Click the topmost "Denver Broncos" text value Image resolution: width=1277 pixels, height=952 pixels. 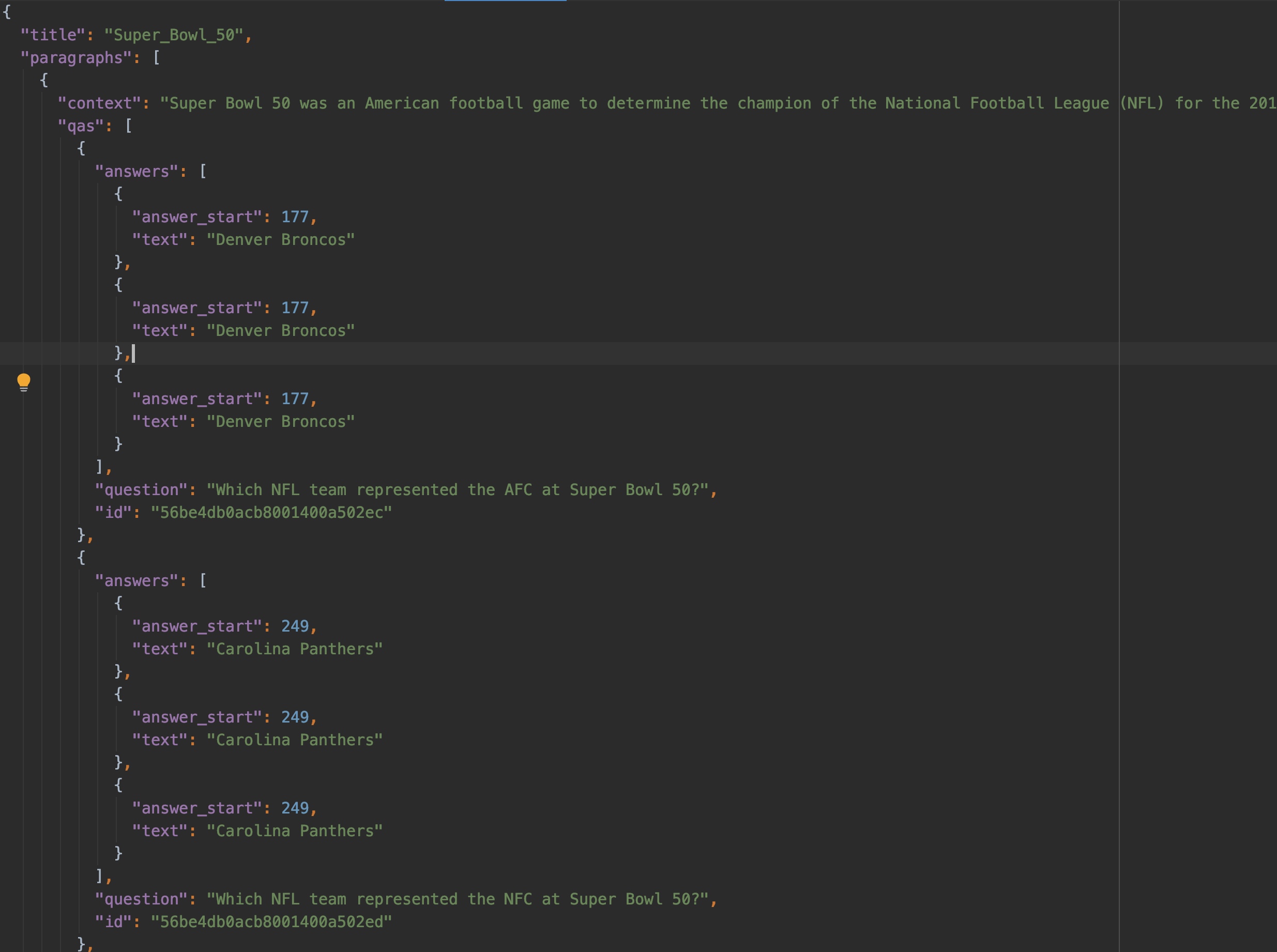(x=281, y=240)
